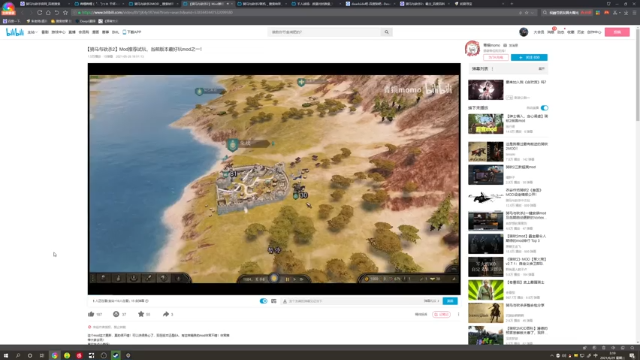This screenshot has width=640, height=360.
Task: Open the pink report button below the video
Action: (441, 314)
